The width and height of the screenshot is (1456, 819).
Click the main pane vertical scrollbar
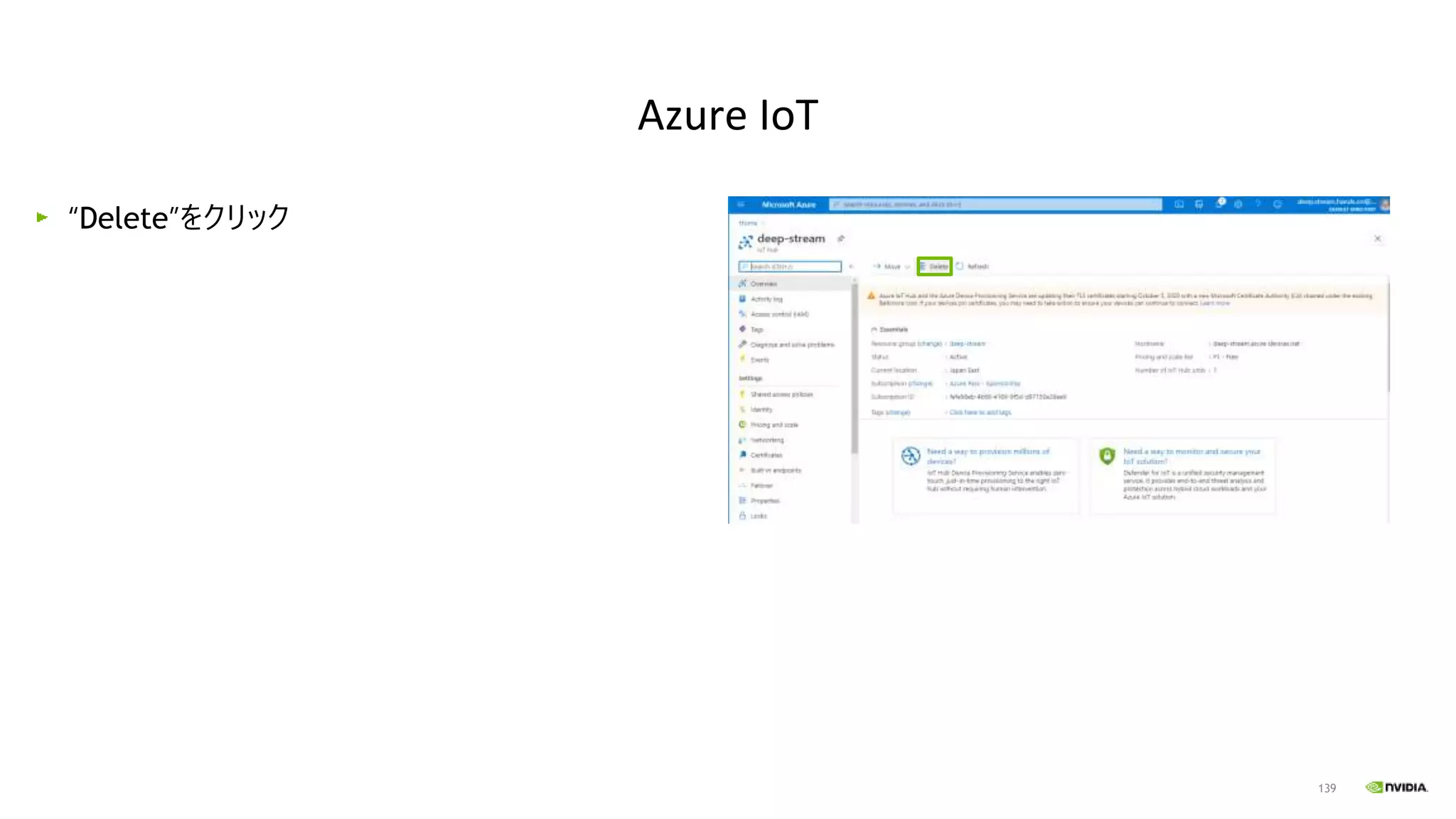pyautogui.click(x=1388, y=338)
